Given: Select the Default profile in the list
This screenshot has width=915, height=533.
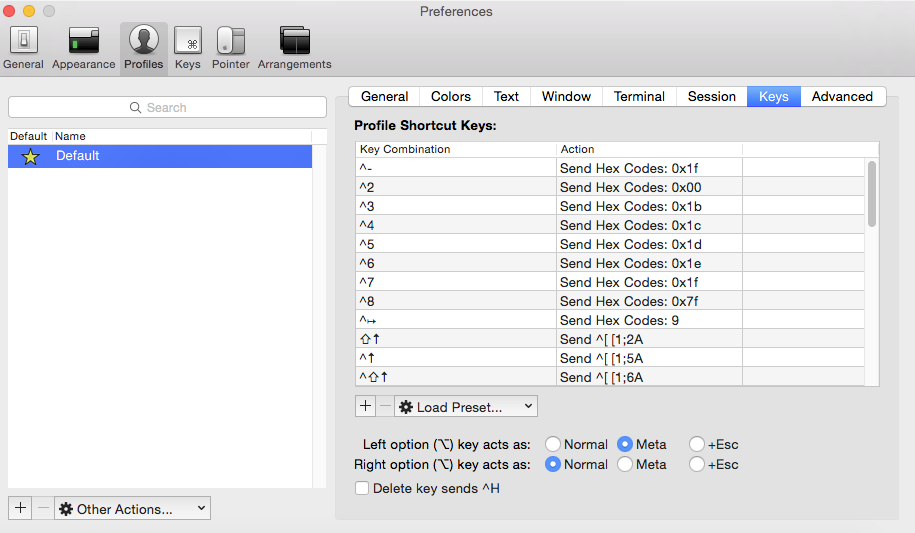Looking at the screenshot, I should pyautogui.click(x=160, y=156).
